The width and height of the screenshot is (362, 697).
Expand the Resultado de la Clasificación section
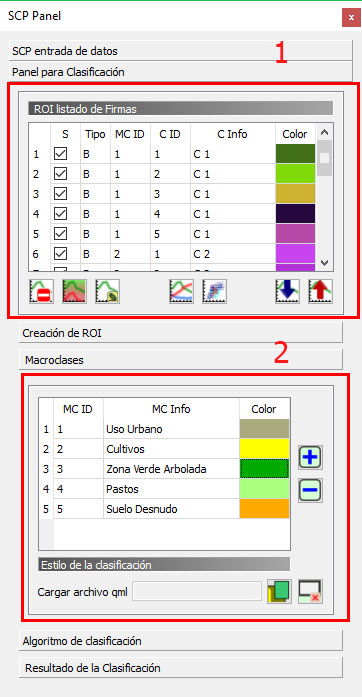tap(181, 668)
